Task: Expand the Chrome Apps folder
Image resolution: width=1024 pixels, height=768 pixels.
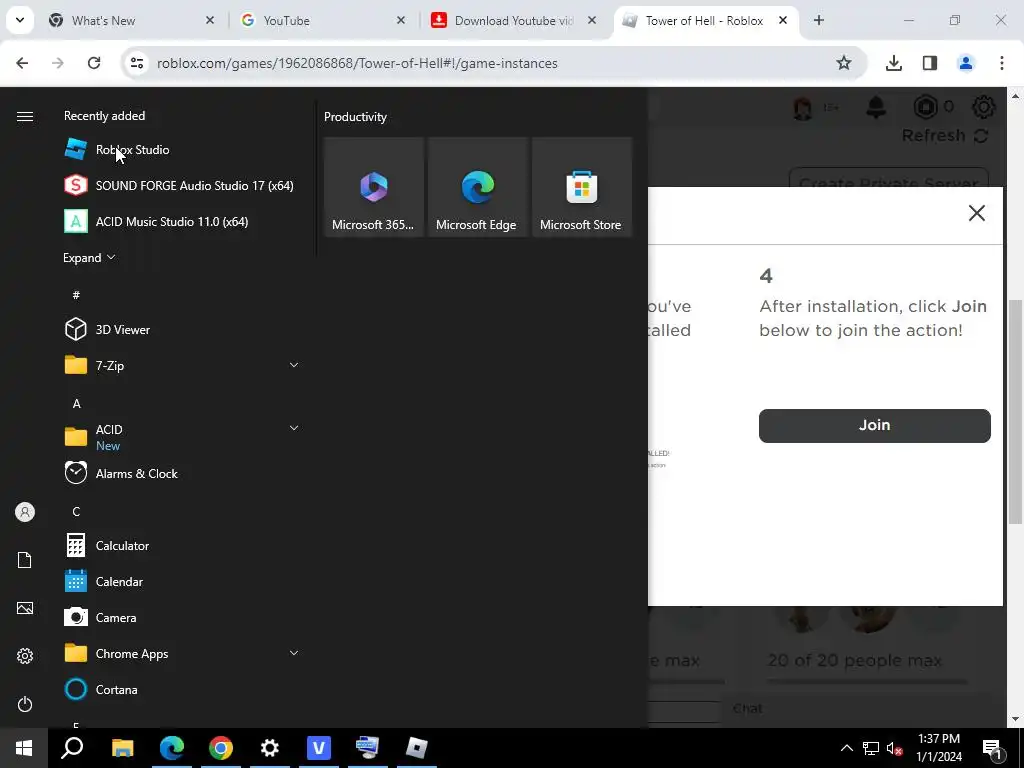Action: tap(294, 653)
